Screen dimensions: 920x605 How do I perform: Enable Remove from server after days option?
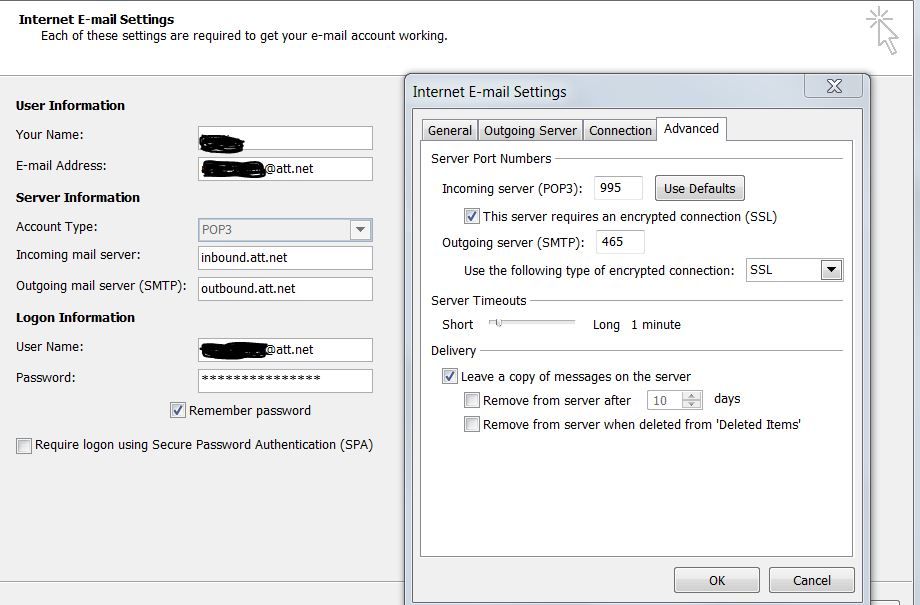(x=472, y=400)
